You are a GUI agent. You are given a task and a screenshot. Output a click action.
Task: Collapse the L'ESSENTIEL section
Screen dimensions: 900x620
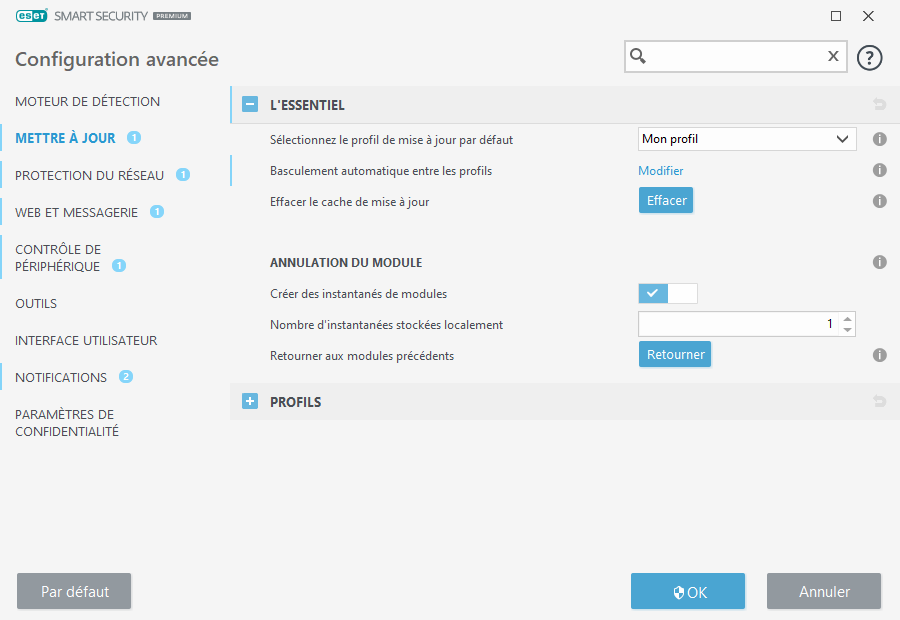(250, 104)
